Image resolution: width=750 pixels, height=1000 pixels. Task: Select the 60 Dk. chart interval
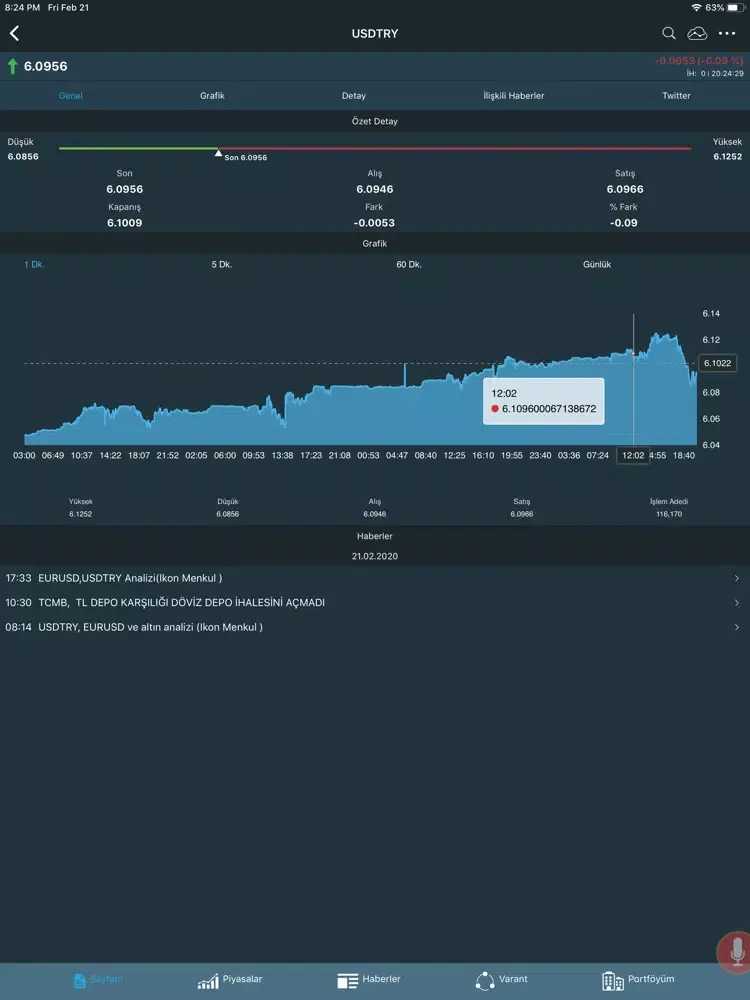click(x=409, y=264)
